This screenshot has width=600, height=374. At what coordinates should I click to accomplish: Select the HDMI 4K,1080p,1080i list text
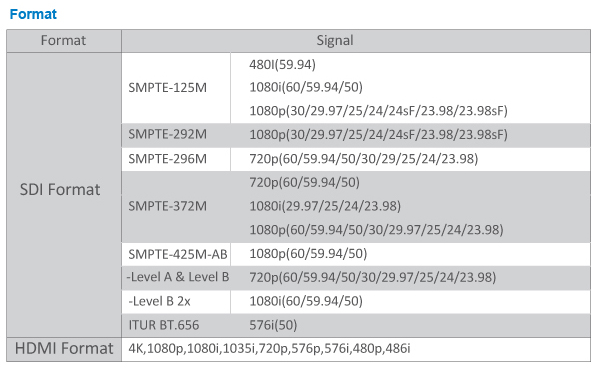coord(269,349)
